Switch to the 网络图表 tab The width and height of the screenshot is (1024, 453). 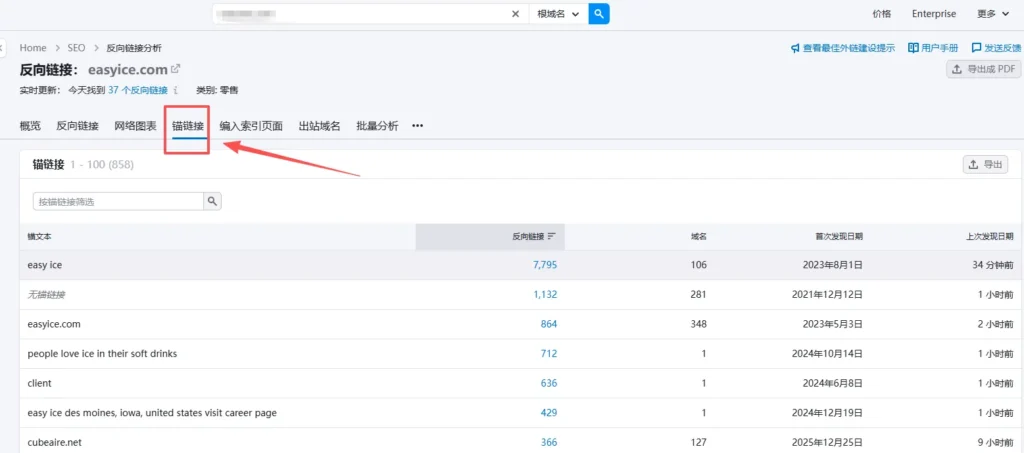click(135, 126)
